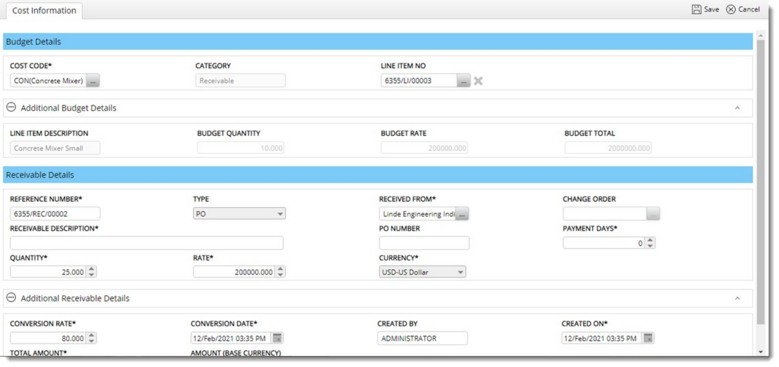Click the Line Item Description field
The height and width of the screenshot is (367, 779).
55,148
